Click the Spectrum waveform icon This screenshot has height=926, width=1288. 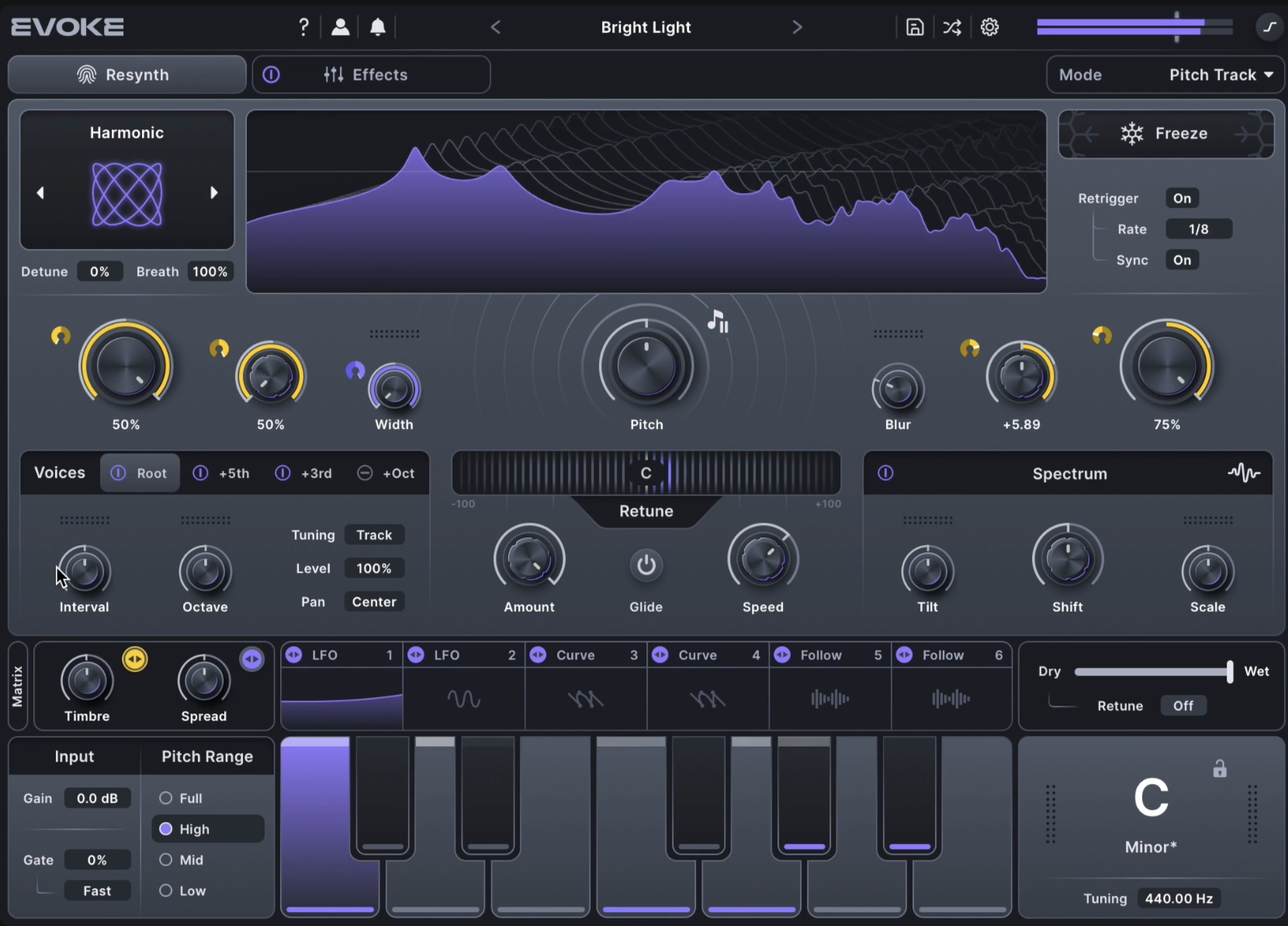(1244, 472)
